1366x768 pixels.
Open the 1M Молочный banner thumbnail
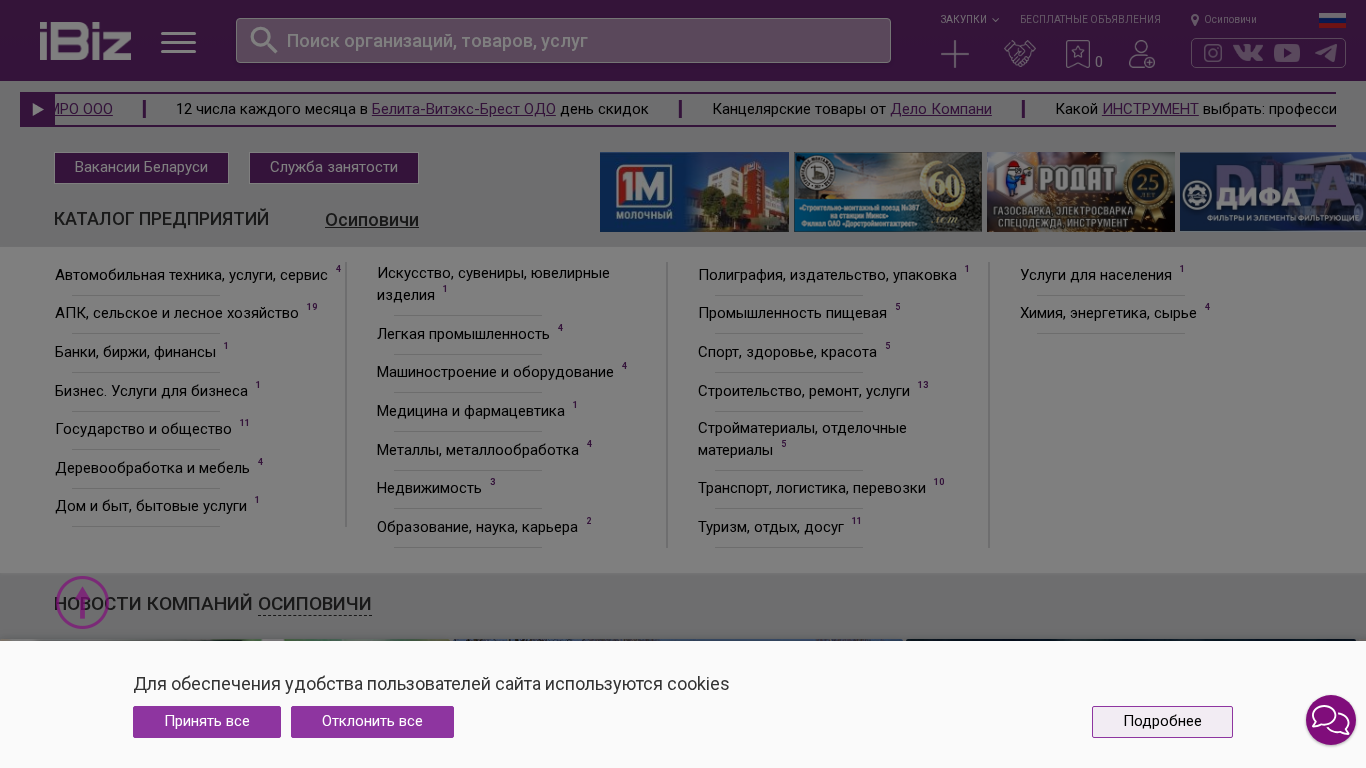694,192
